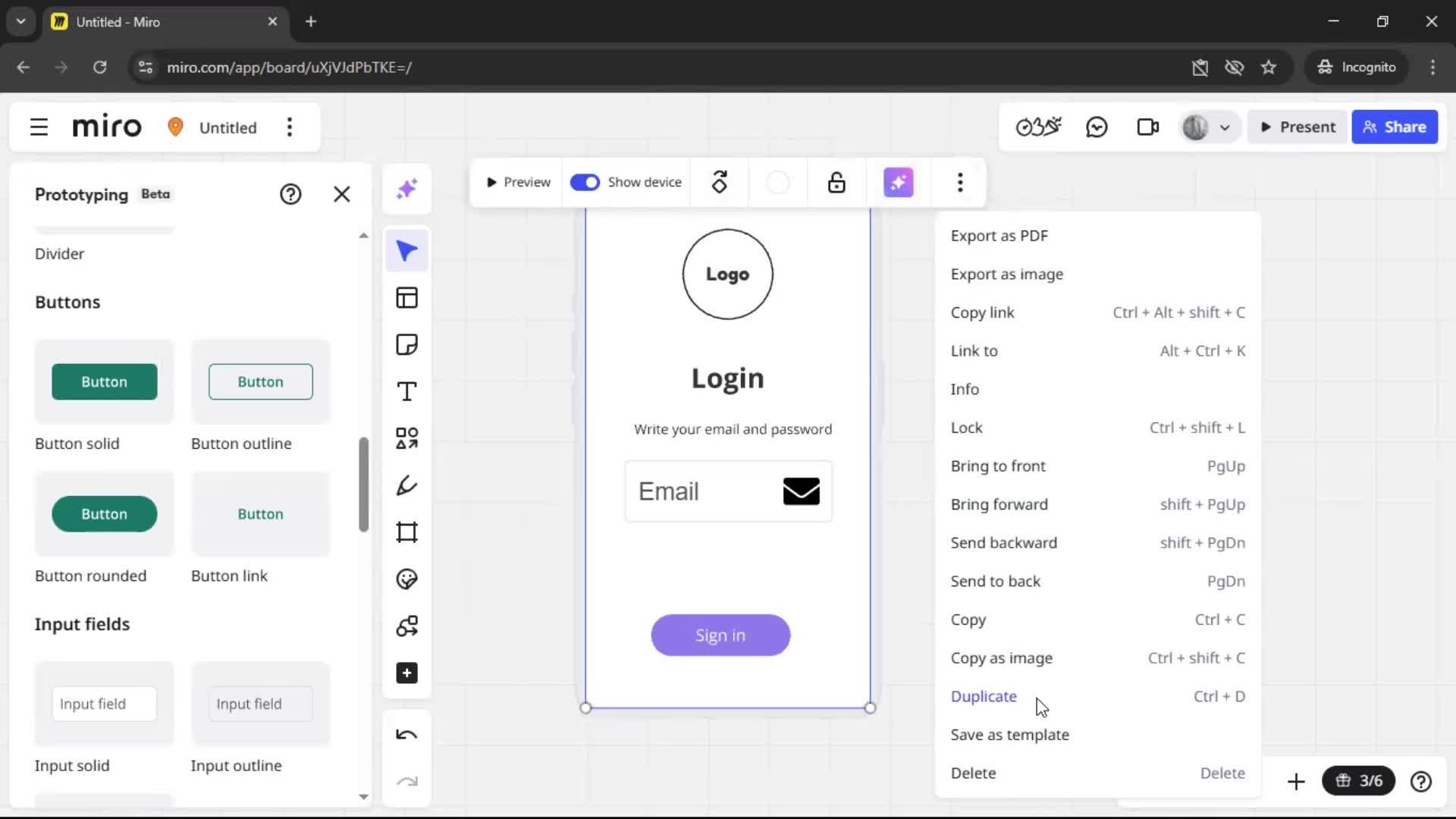Click the Email input field on canvas

pos(729,491)
